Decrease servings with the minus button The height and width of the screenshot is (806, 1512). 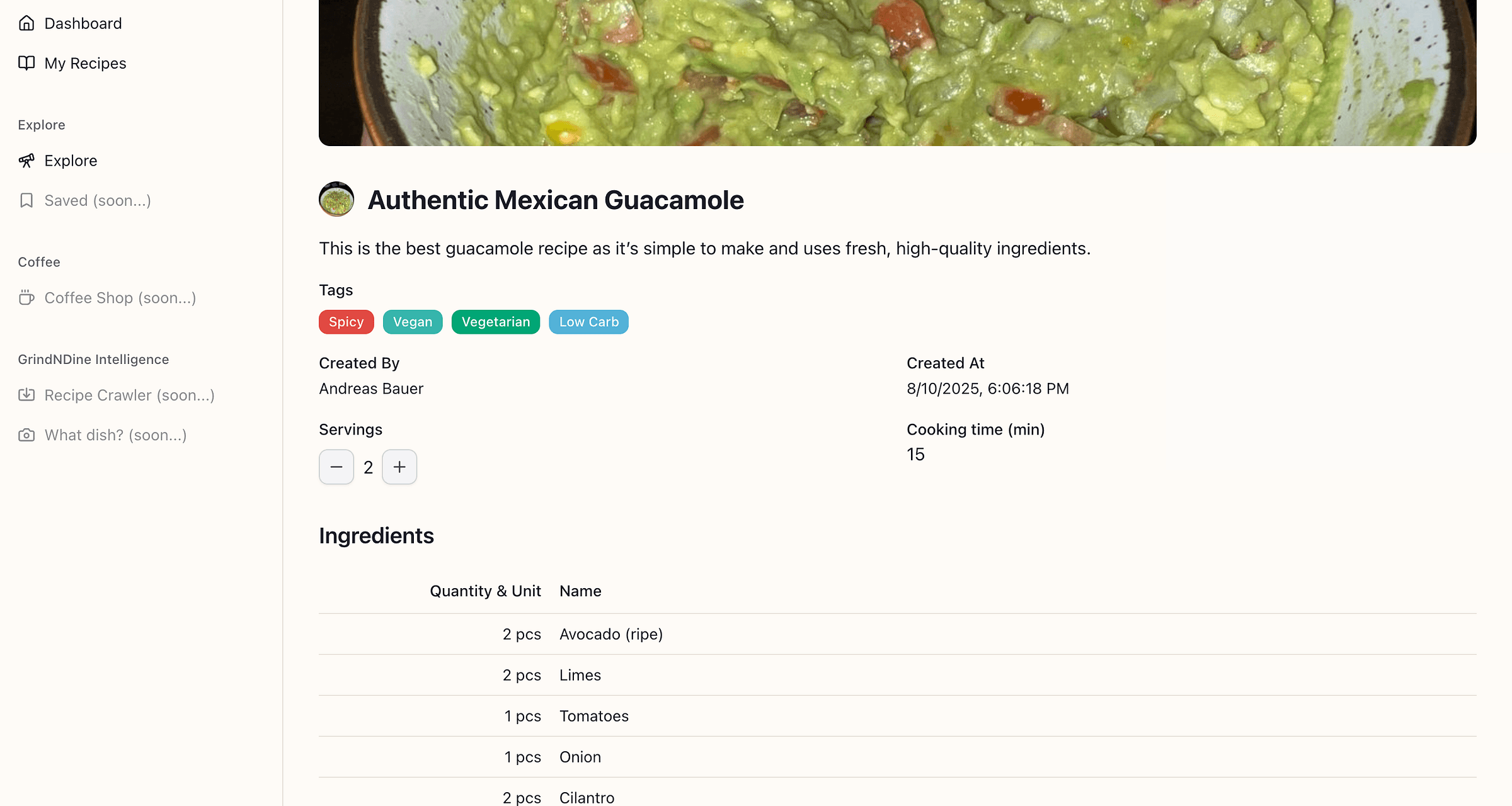(336, 467)
